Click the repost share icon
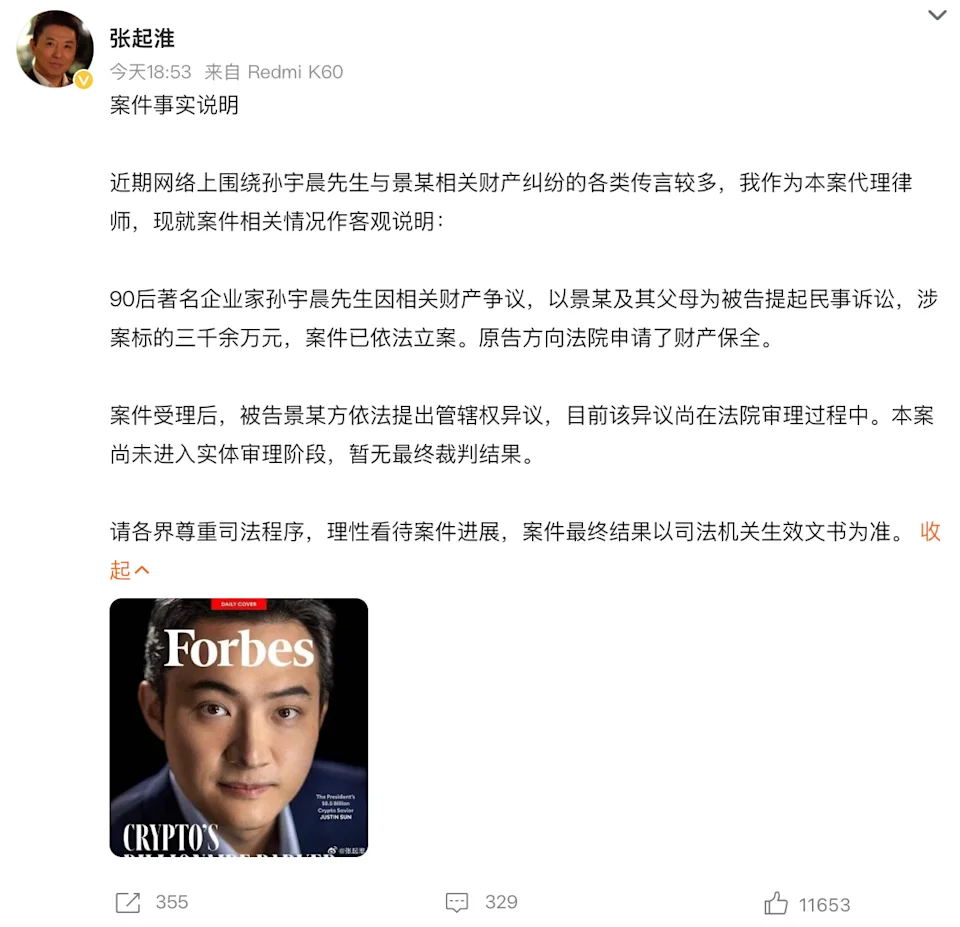960x927 pixels. pyautogui.click(x=127, y=903)
